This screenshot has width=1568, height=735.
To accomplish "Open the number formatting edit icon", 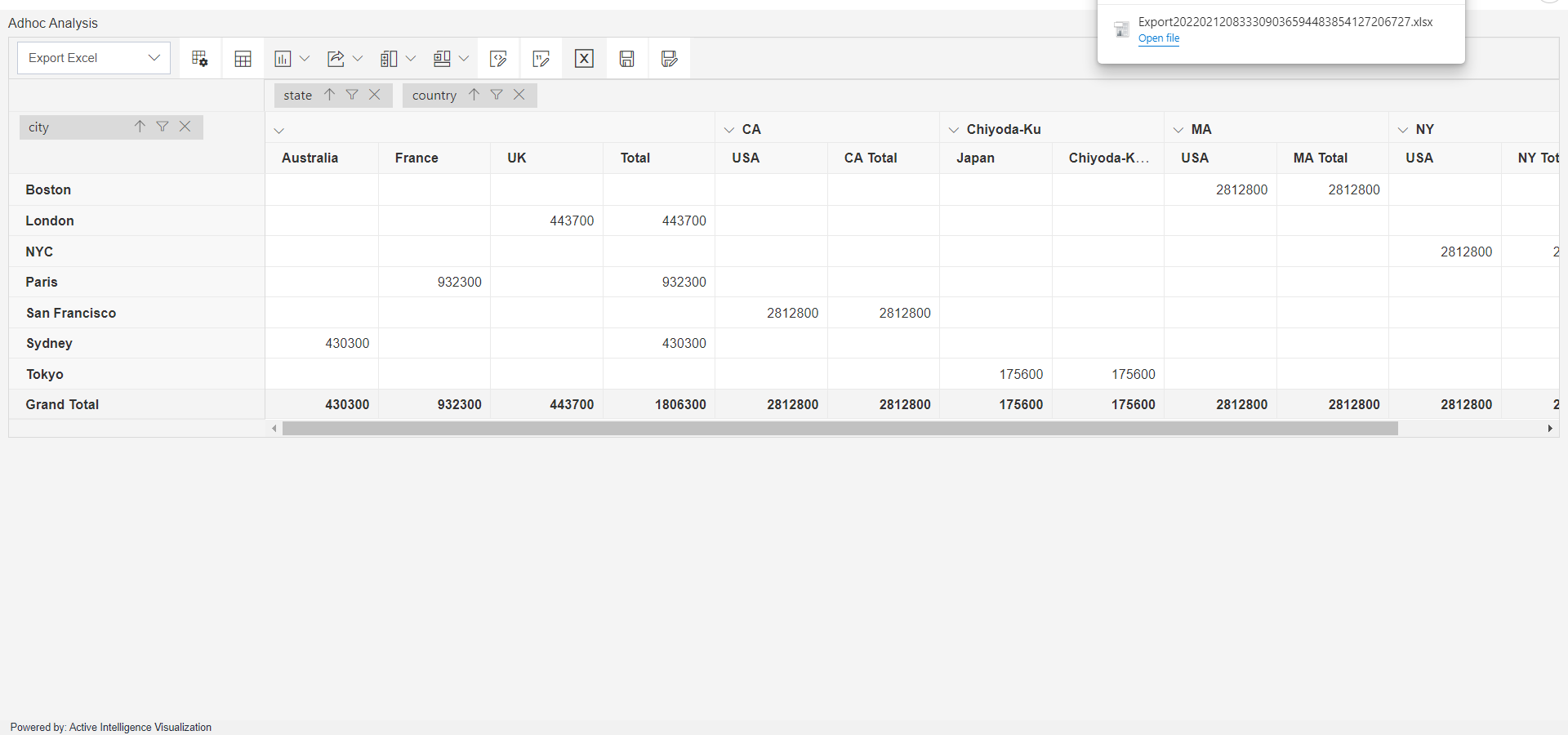I will point(541,58).
